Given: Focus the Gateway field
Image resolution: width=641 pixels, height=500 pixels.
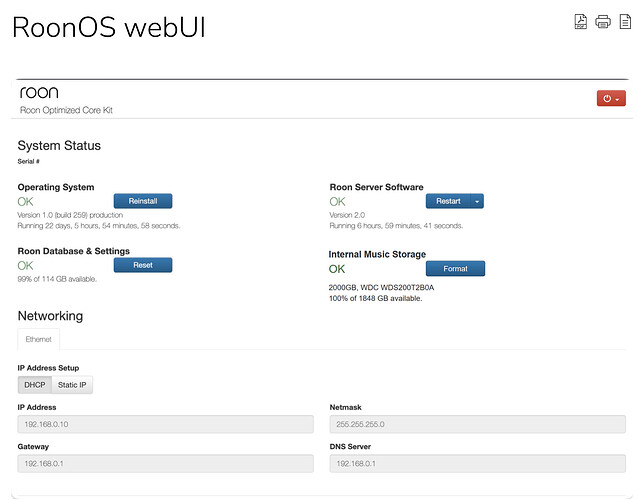Looking at the screenshot, I should [x=166, y=463].
